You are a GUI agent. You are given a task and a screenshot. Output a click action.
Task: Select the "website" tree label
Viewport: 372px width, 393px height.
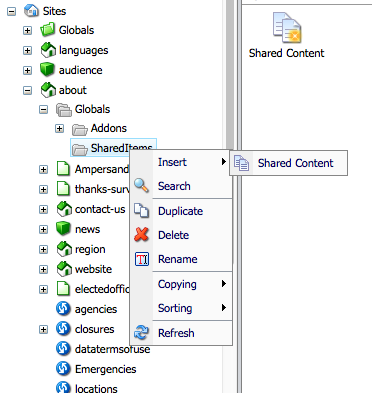point(93,269)
